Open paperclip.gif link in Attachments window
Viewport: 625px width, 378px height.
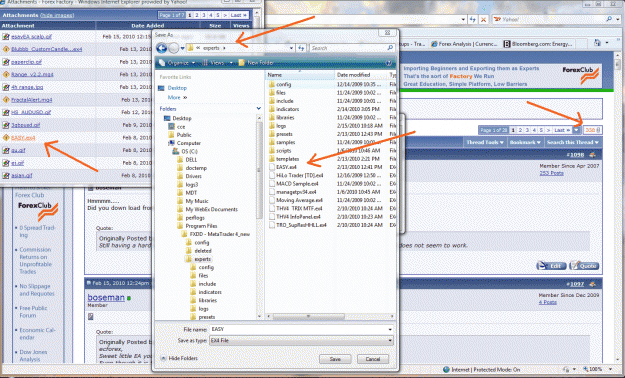coord(26,62)
